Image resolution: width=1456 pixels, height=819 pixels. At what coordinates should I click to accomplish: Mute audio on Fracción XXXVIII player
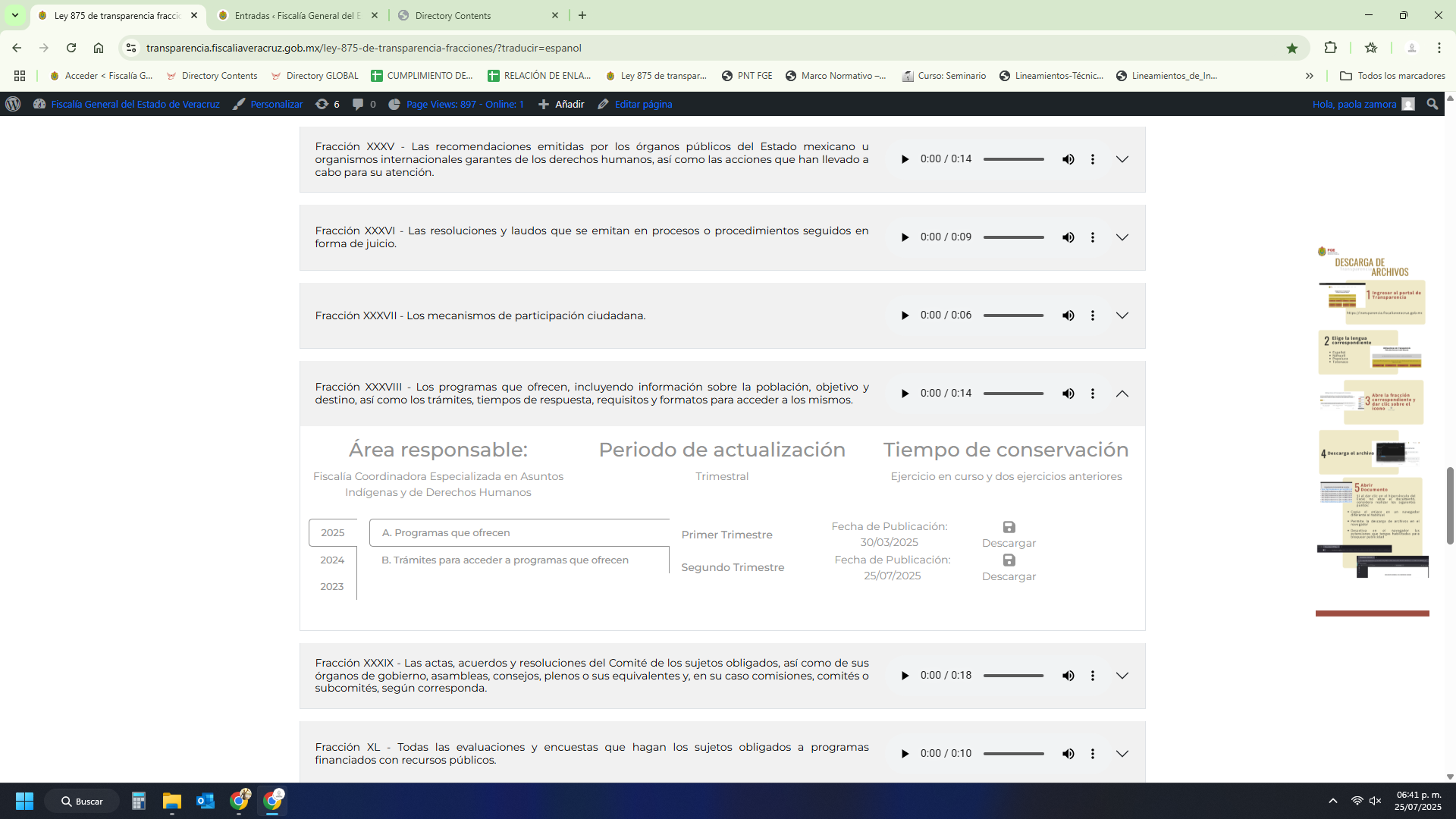1068,394
